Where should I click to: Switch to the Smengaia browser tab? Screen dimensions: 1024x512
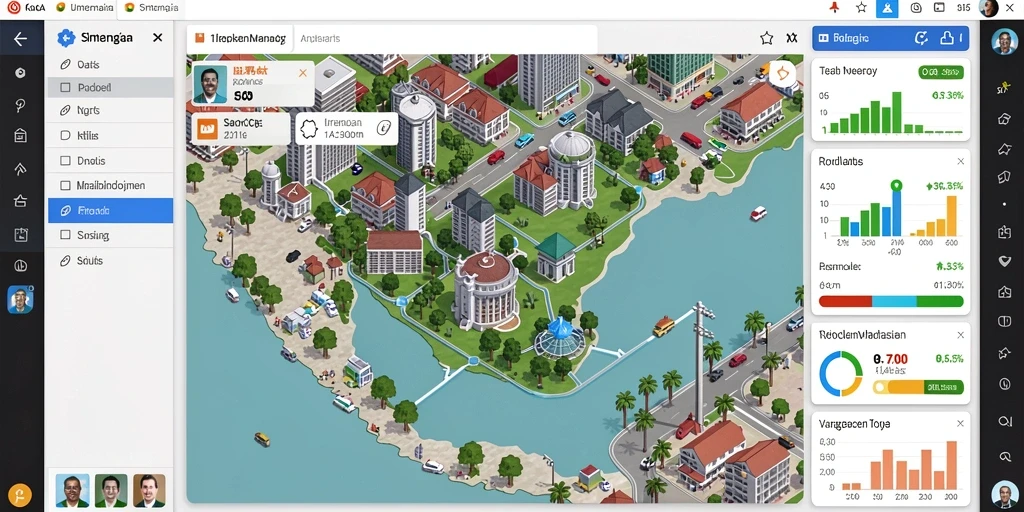pos(150,8)
